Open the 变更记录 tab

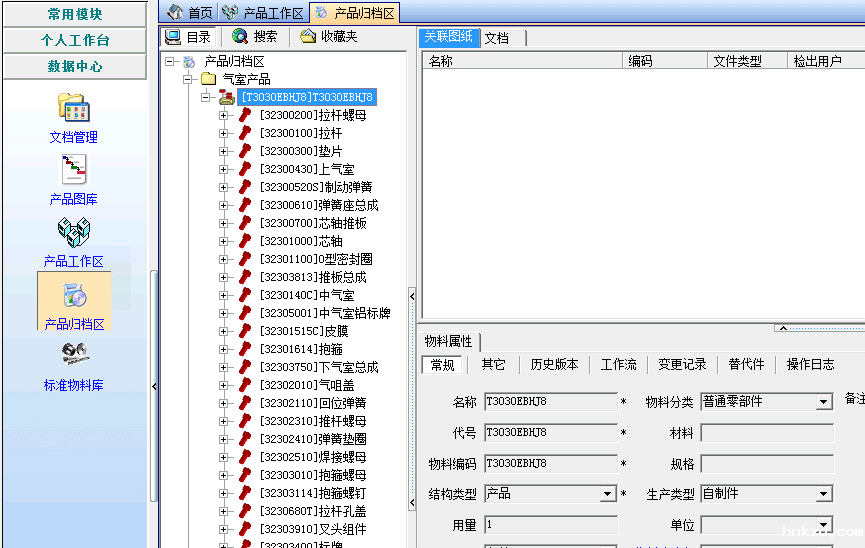pos(682,364)
